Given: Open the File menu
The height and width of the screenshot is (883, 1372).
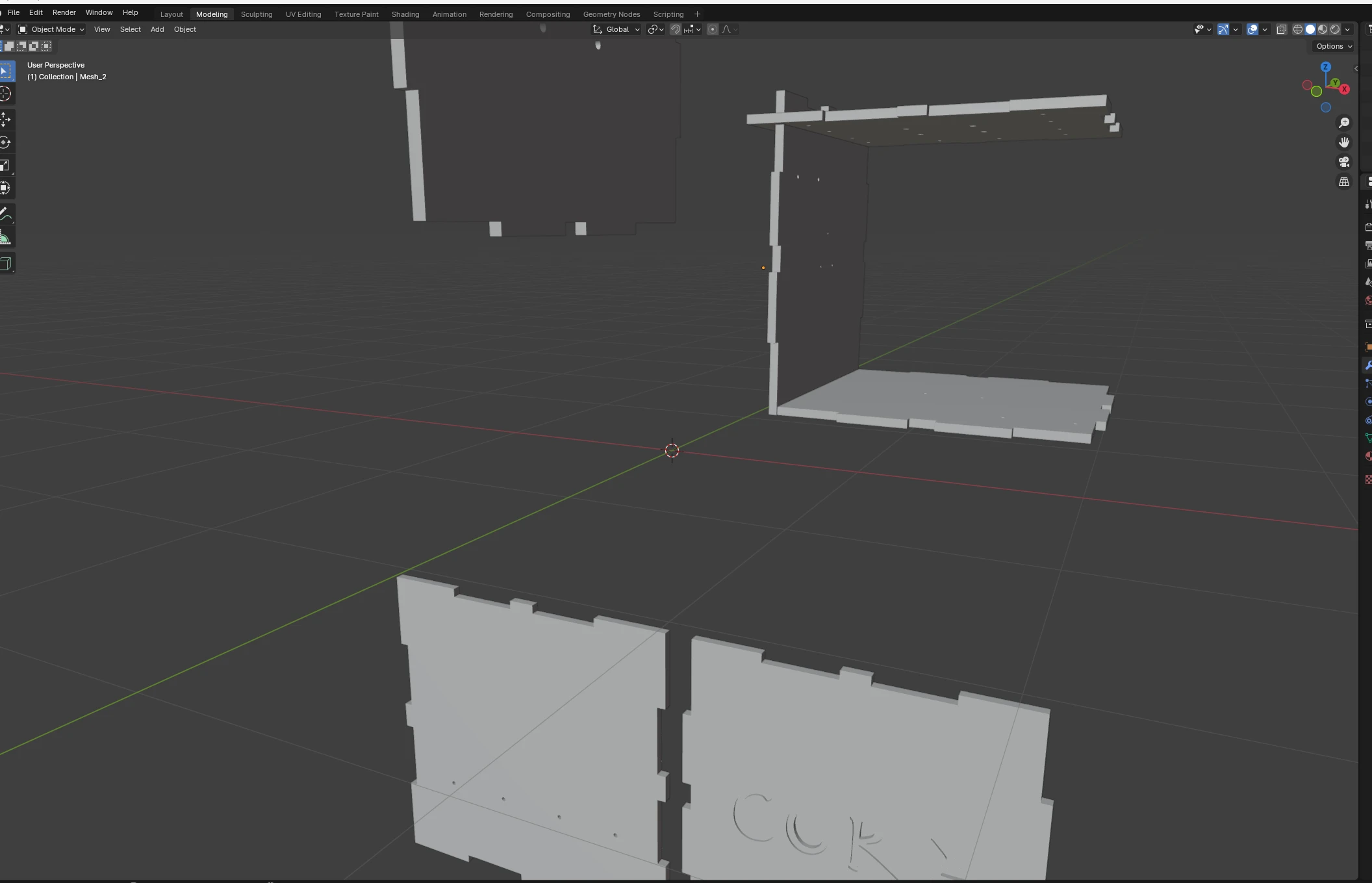Looking at the screenshot, I should tap(13, 12).
